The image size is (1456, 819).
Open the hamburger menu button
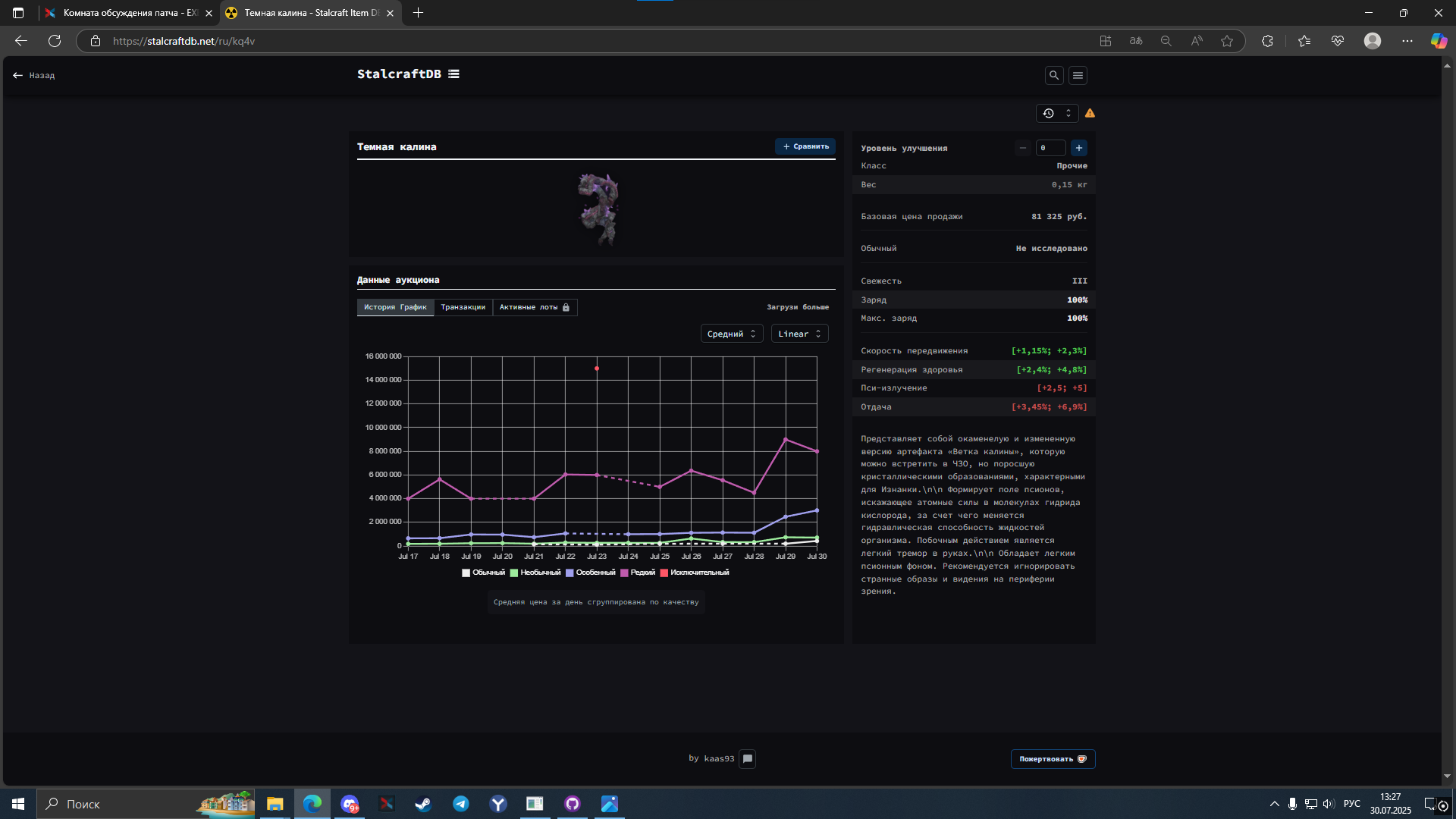(x=1078, y=75)
